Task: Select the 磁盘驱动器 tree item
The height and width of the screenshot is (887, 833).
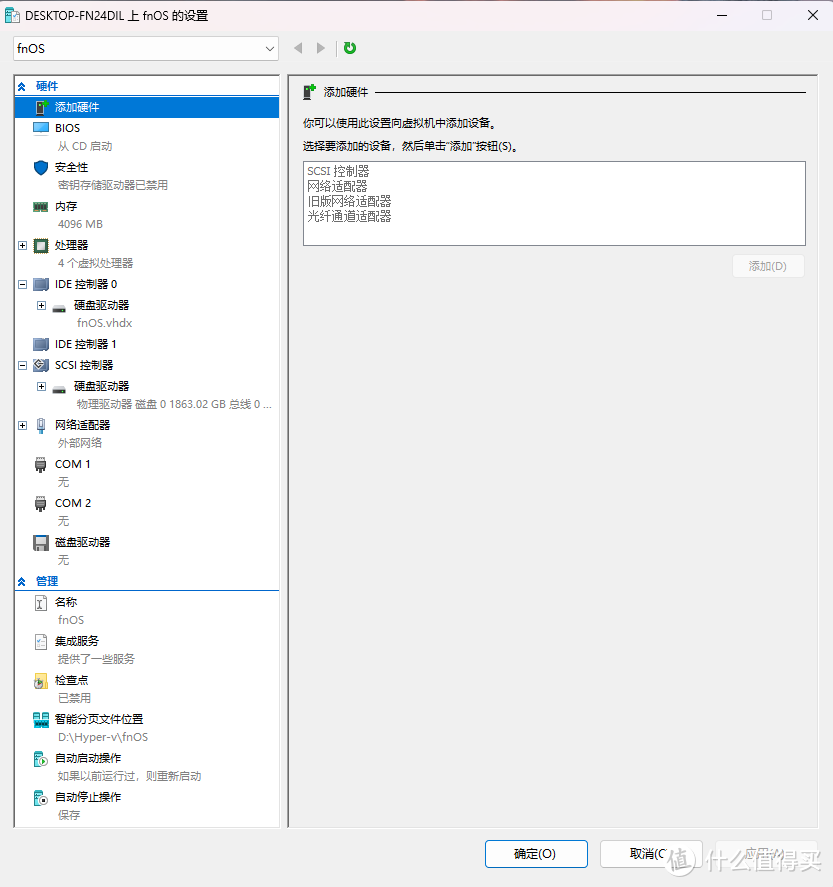Action: pos(82,542)
